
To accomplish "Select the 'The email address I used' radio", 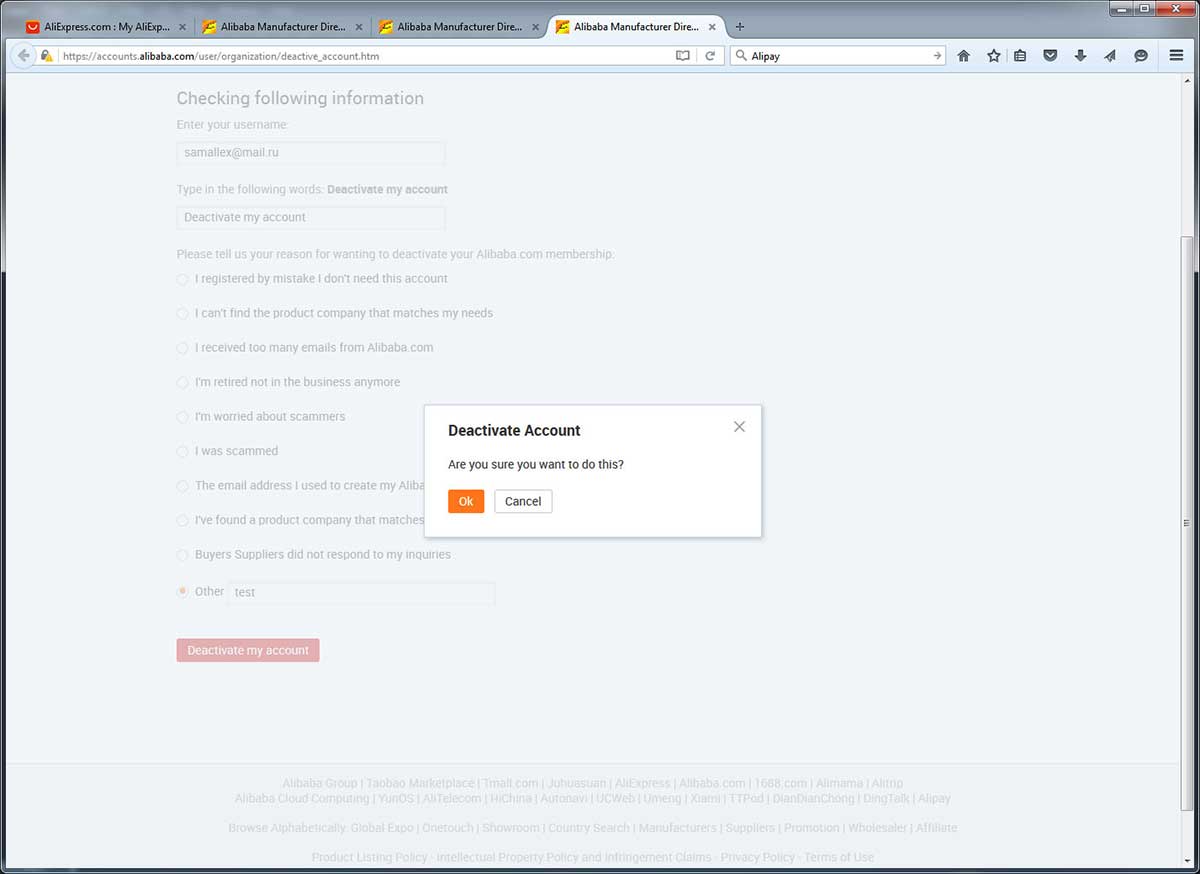I will coord(182,486).
